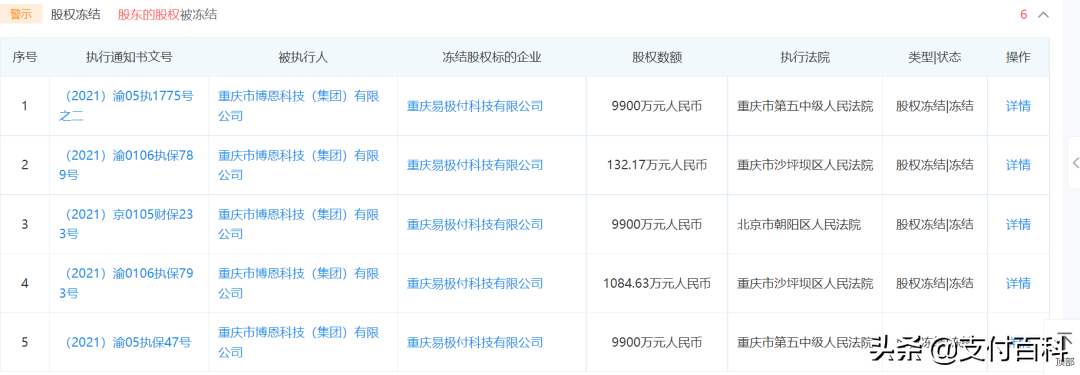Open 重庆易极付科技有限公司 in row 5
The image size is (1080, 375).
[x=475, y=342]
